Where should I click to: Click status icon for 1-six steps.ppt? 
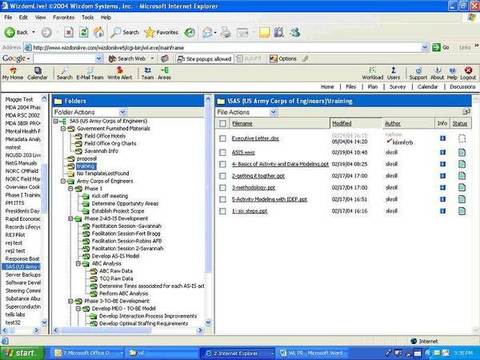click(462, 211)
